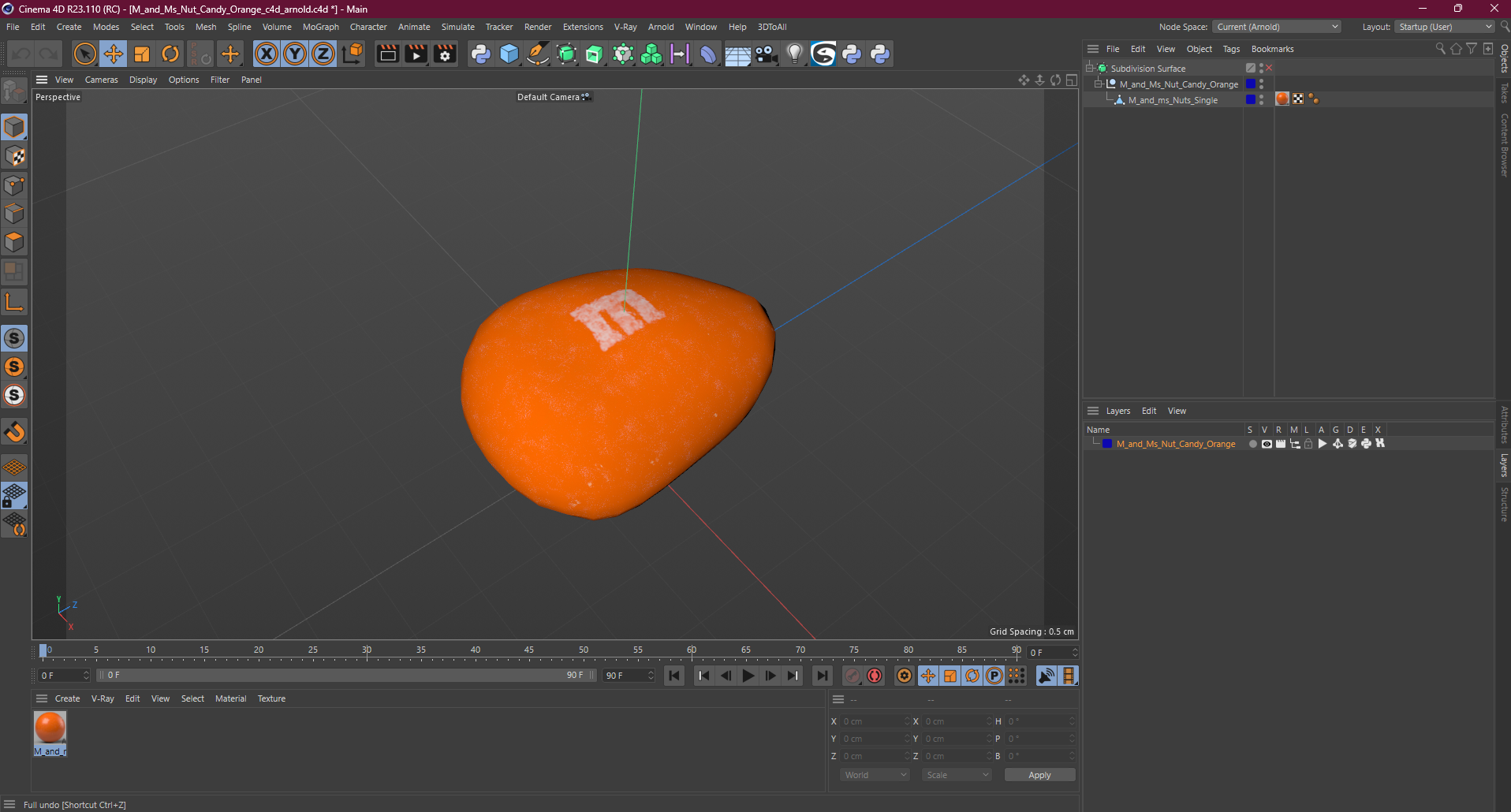Viewport: 1511px width, 812px height.
Task: Open the Scale mode dropdown
Action: [957, 775]
